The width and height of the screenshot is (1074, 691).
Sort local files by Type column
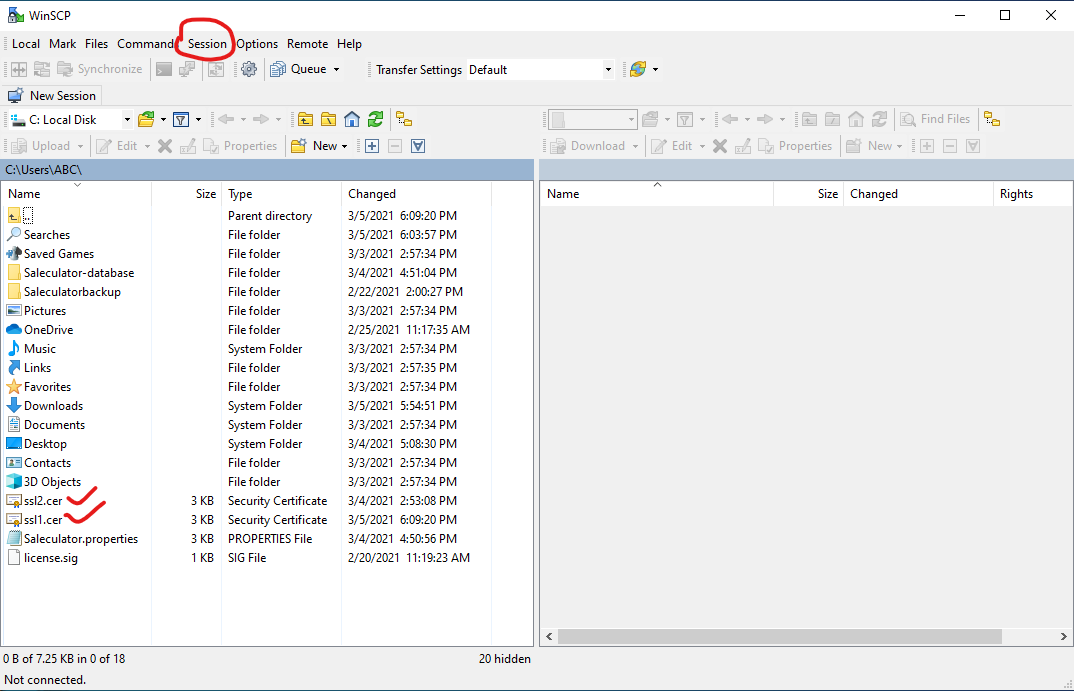click(281, 194)
